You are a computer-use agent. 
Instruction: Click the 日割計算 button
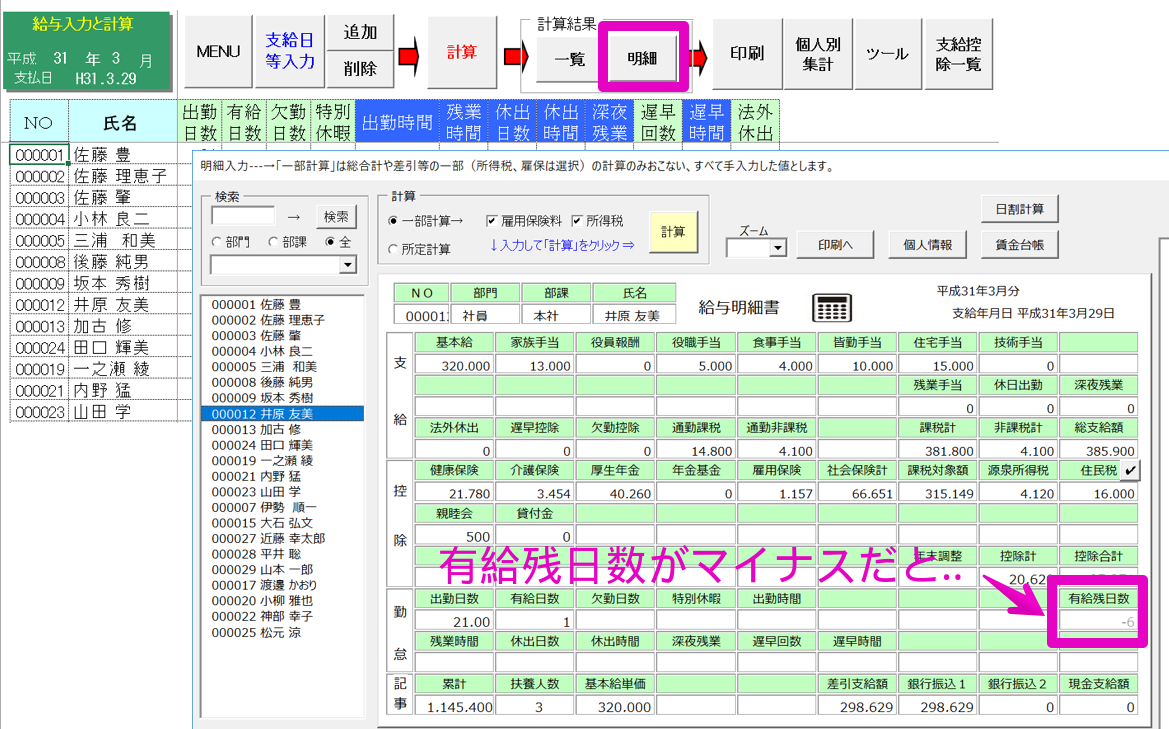point(1019,208)
